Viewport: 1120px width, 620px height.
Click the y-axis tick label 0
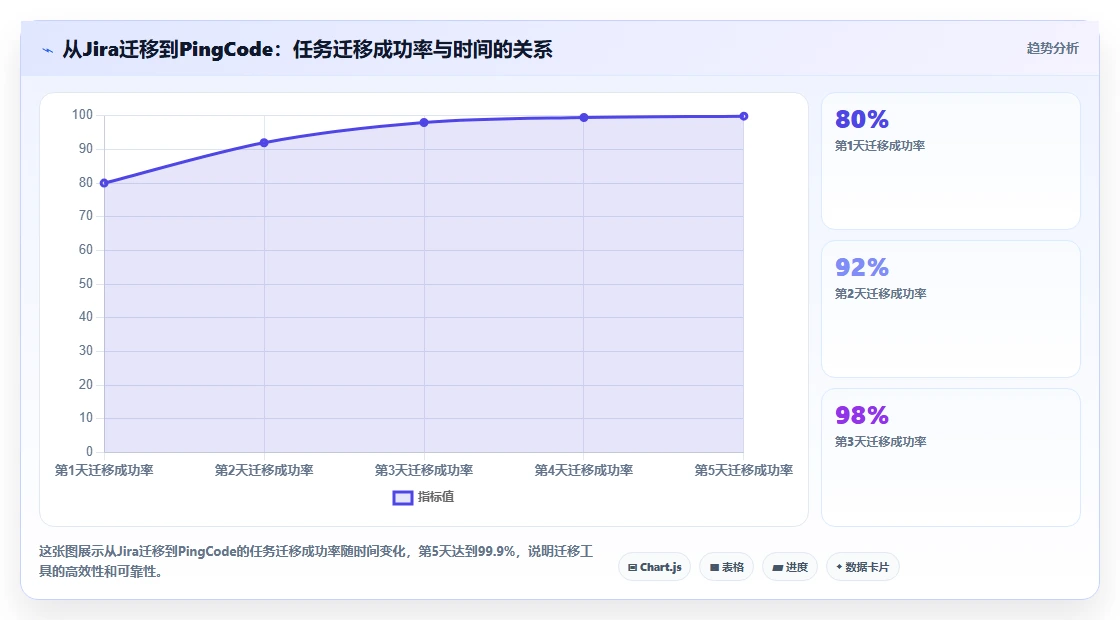pos(89,451)
